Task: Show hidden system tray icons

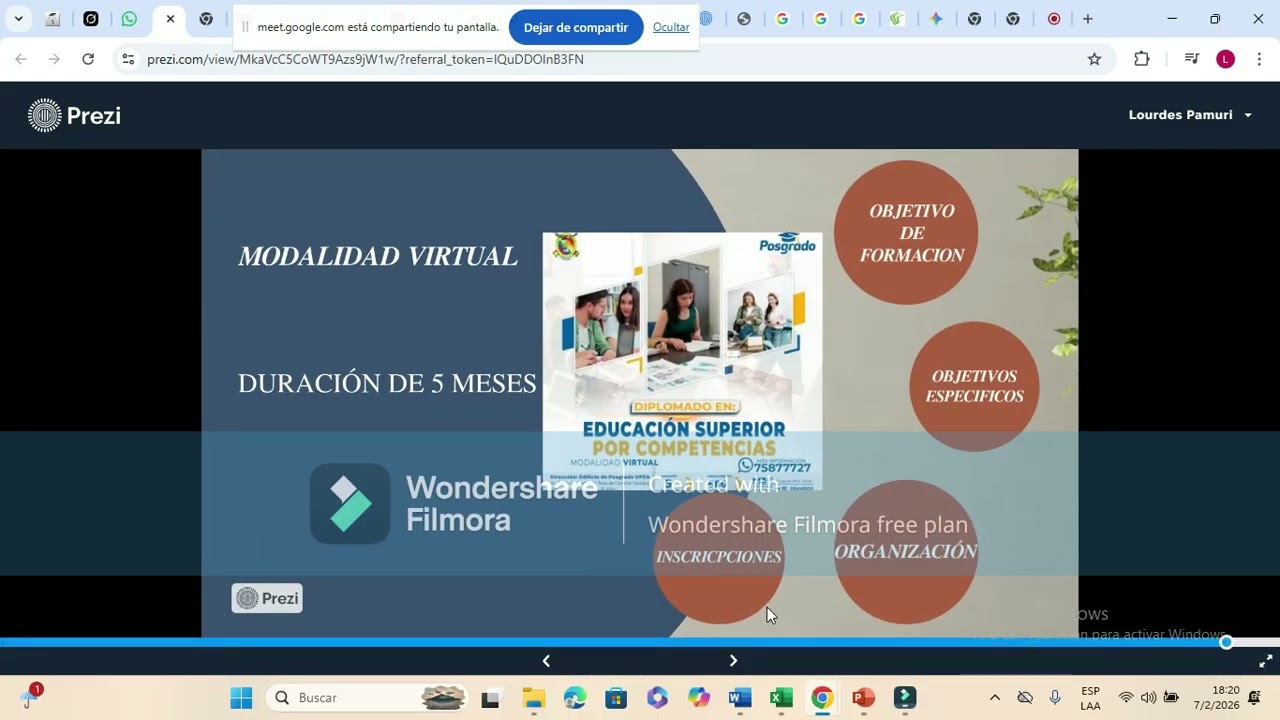Action: click(994, 698)
